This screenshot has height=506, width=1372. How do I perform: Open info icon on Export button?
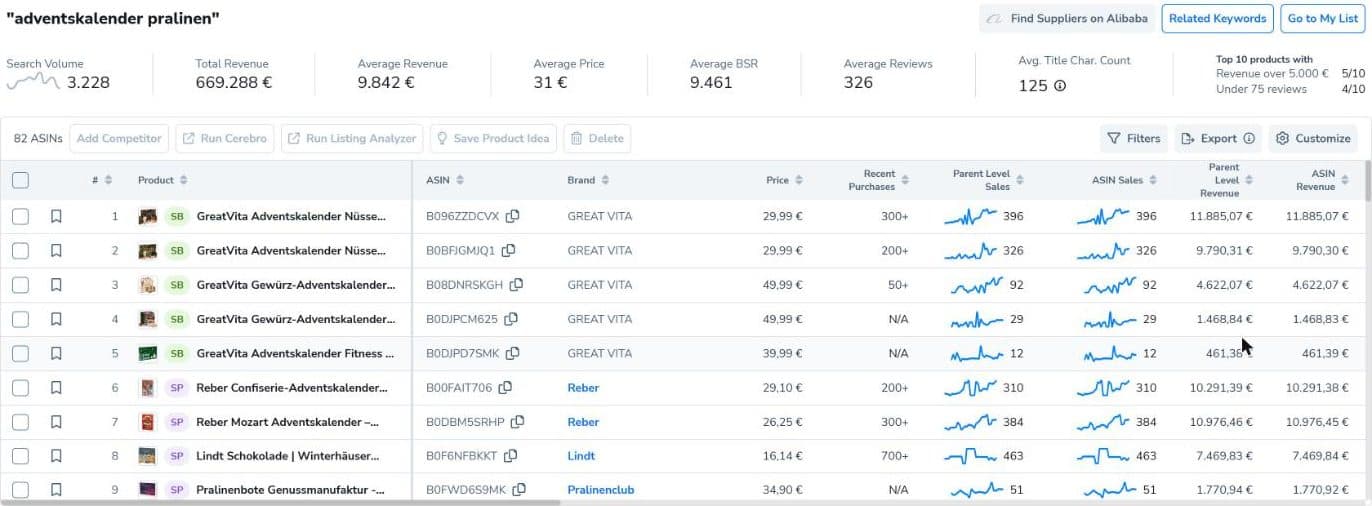pyautogui.click(x=1249, y=139)
